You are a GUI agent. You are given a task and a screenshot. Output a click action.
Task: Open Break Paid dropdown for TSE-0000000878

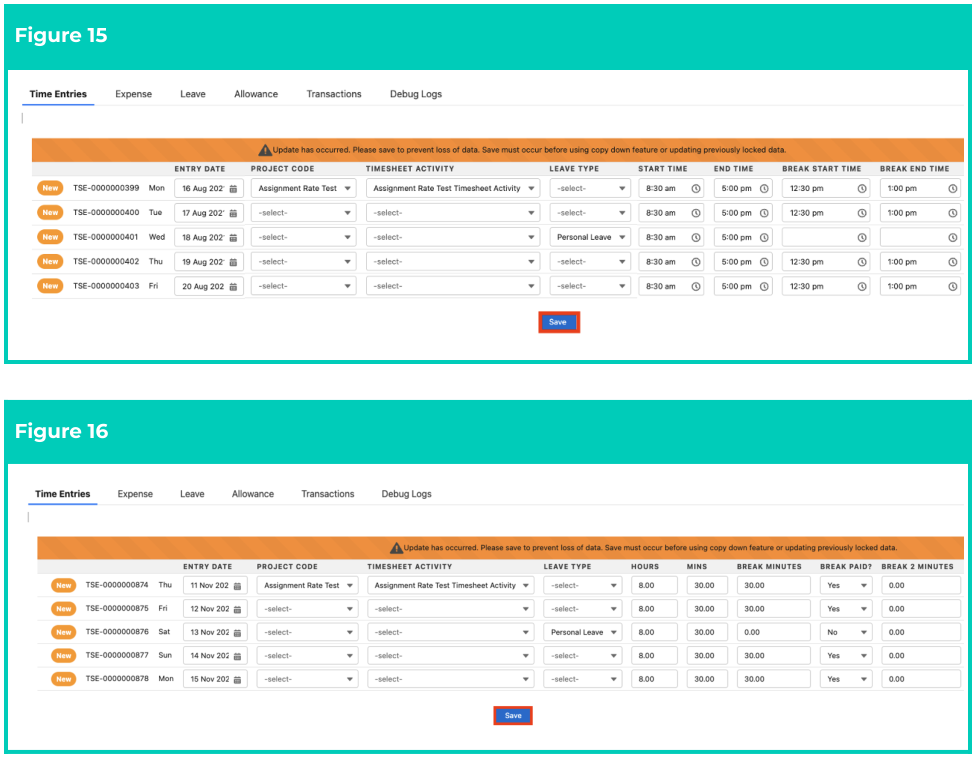846,680
